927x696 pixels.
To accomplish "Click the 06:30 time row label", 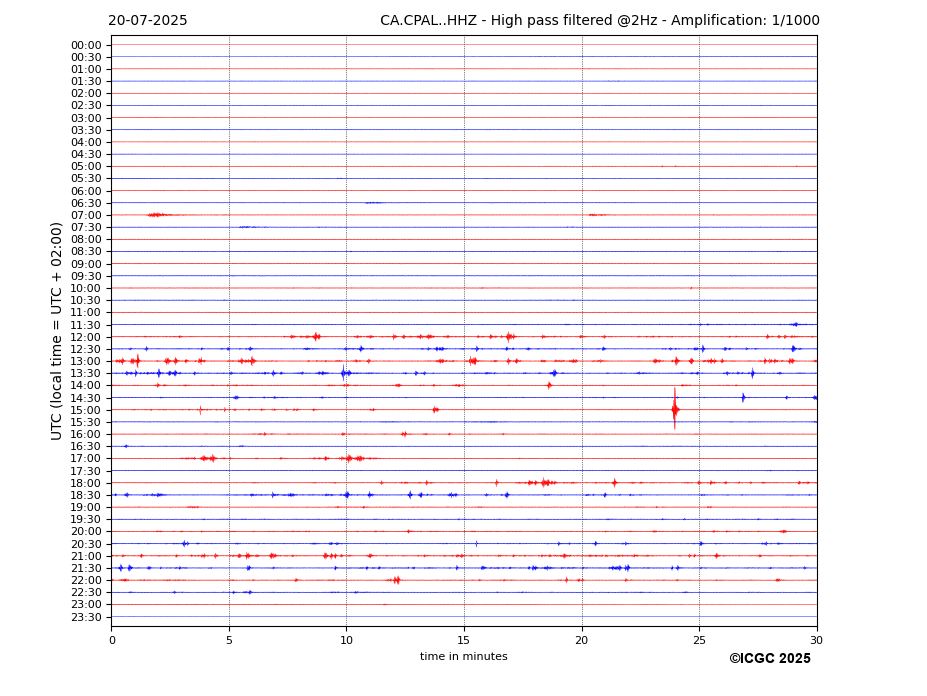I will (86, 203).
